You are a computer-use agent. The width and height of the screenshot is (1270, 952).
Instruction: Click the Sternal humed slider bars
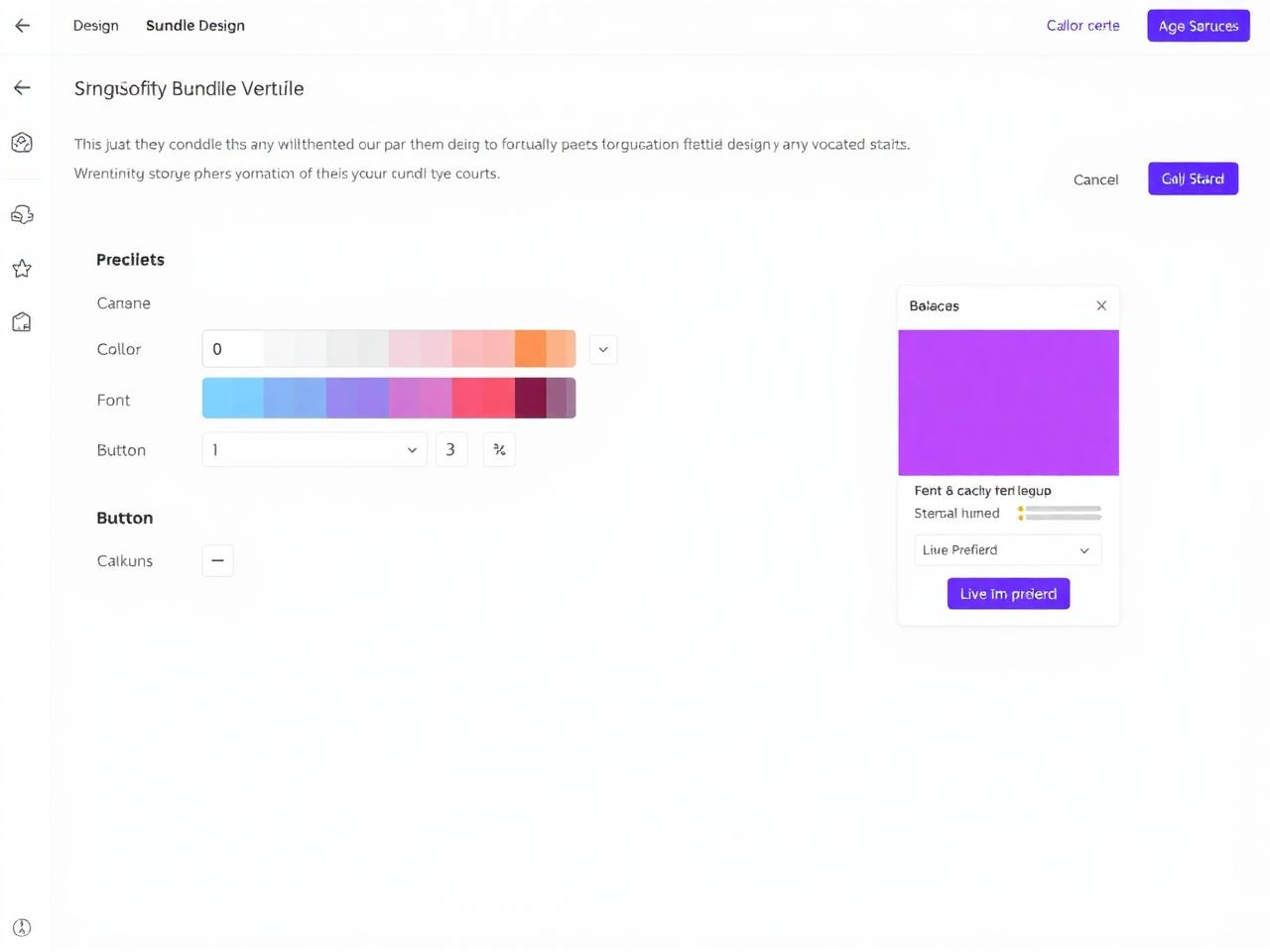coord(1060,513)
